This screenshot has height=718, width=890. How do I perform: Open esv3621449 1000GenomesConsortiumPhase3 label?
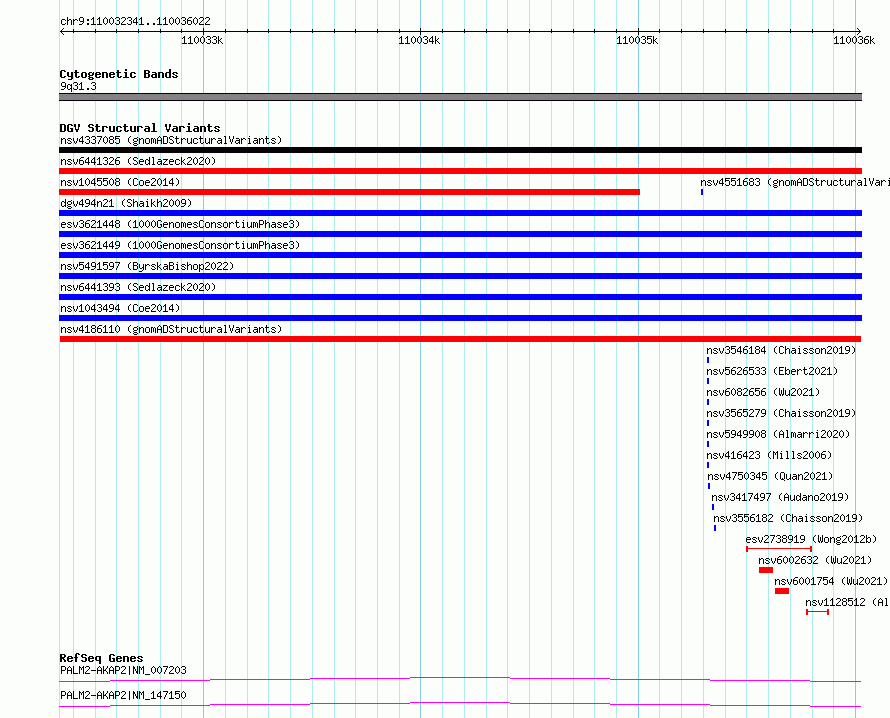[x=180, y=245]
